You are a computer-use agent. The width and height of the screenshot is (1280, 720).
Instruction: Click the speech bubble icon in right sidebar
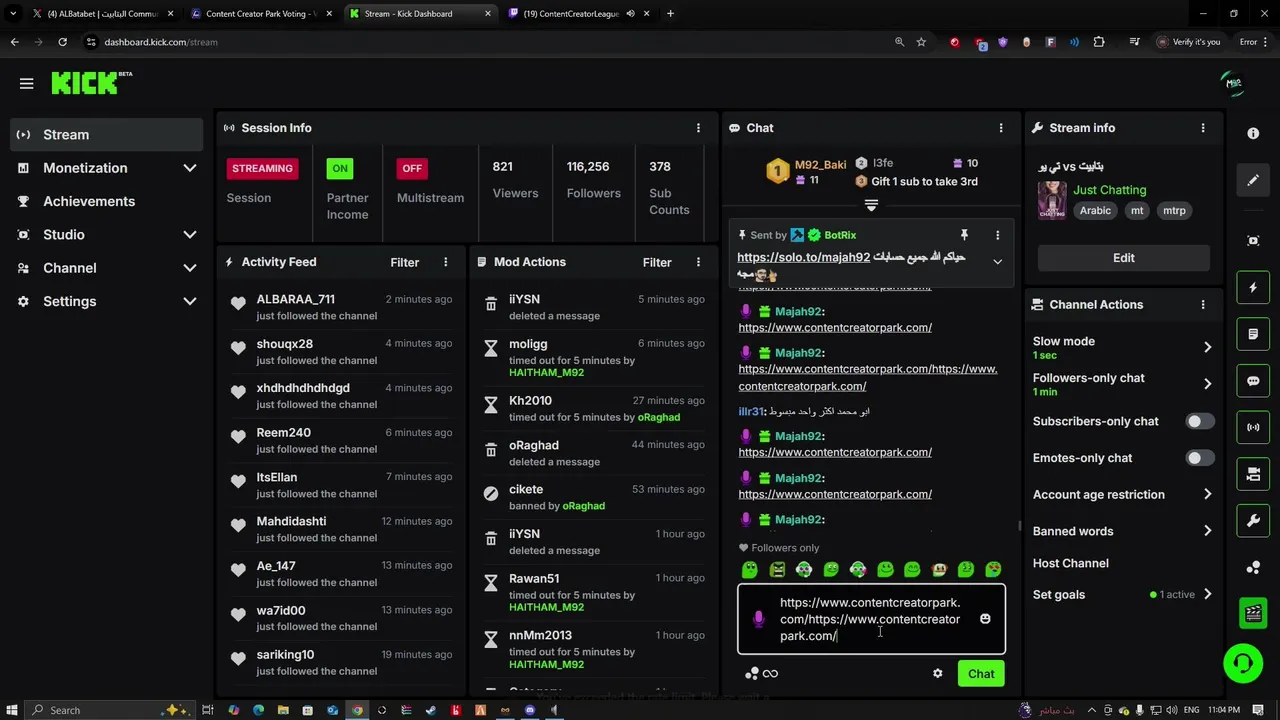pyautogui.click(x=1253, y=381)
